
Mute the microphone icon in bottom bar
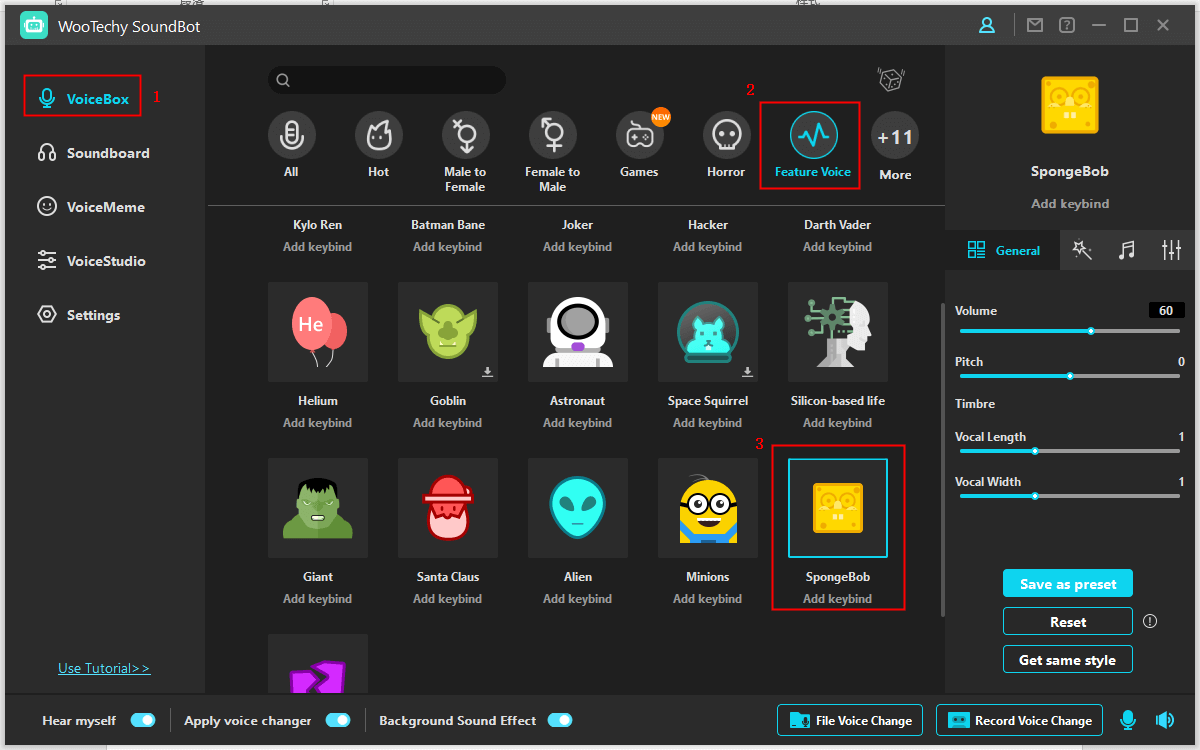point(1128,720)
